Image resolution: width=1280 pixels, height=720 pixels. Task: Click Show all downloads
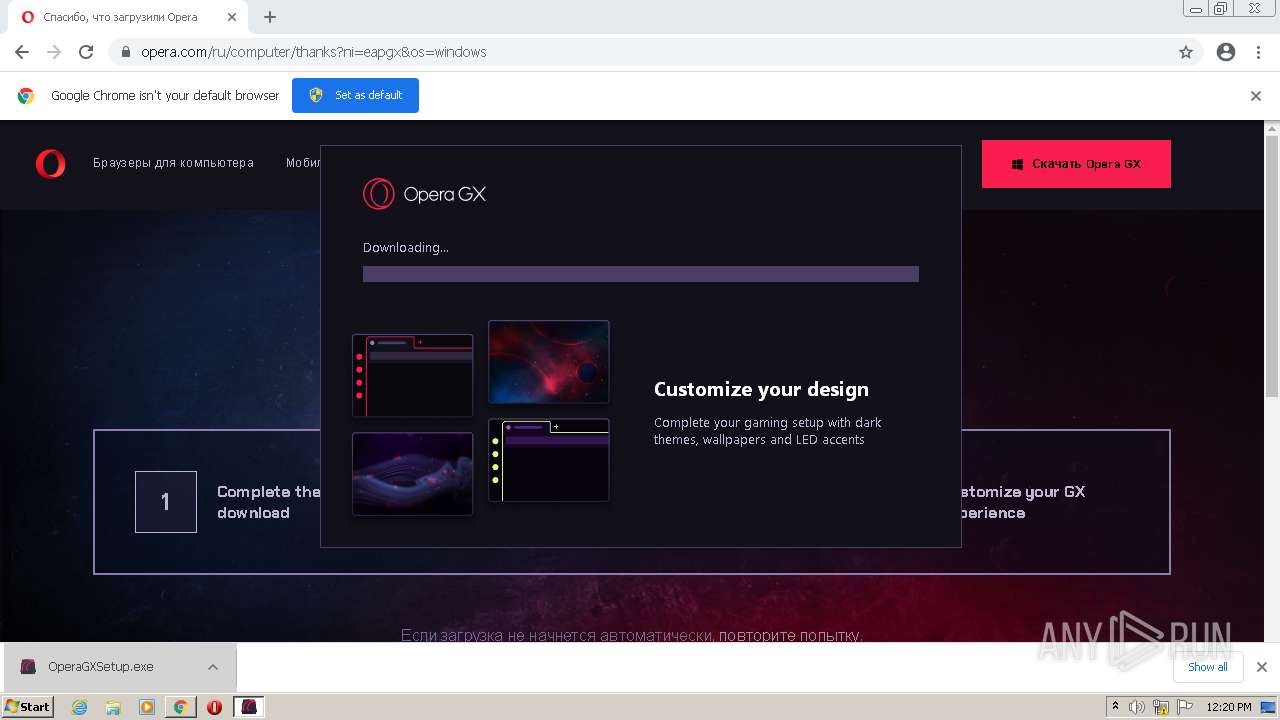click(x=1207, y=667)
